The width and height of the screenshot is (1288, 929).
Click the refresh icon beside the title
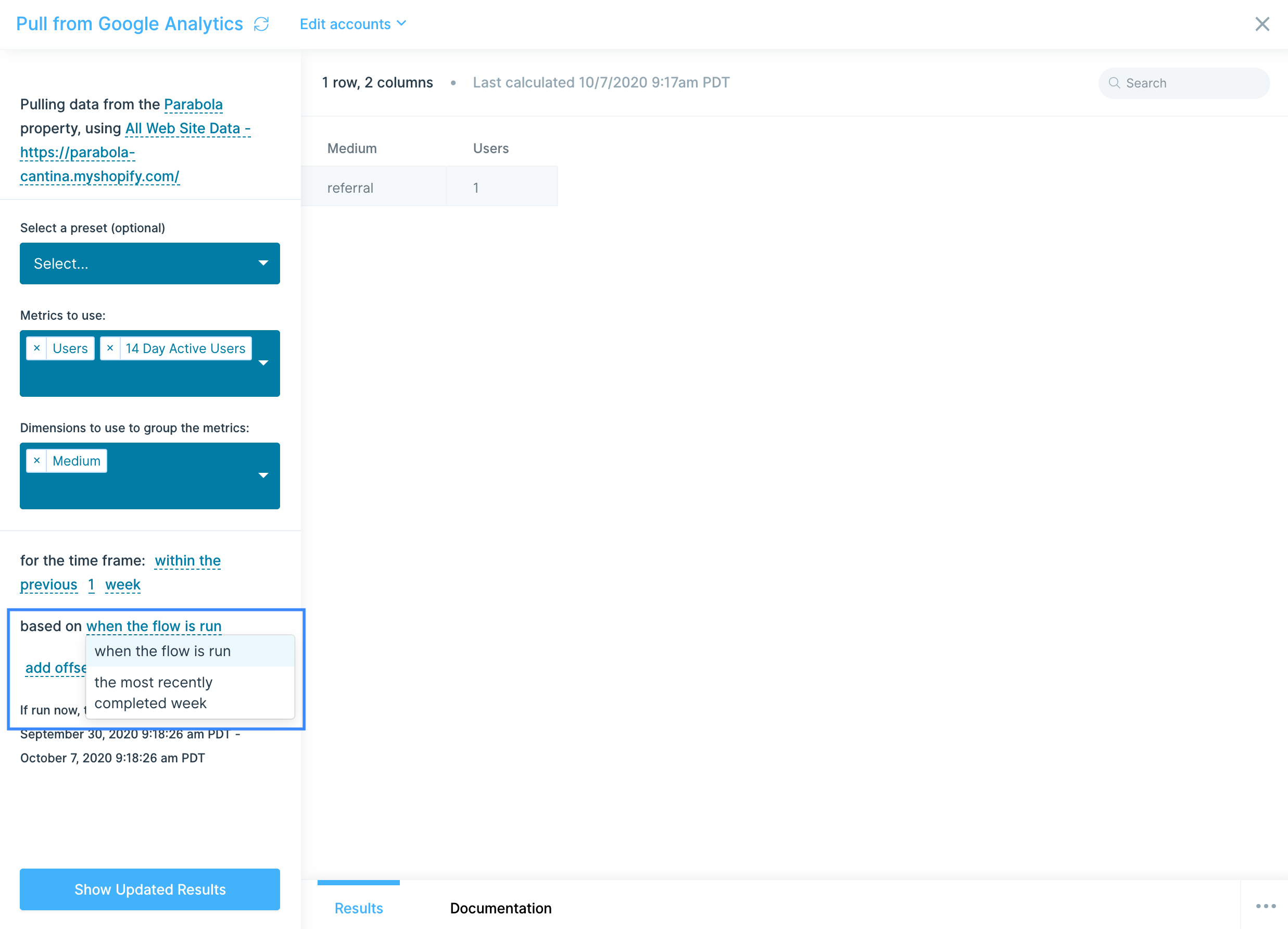(261, 24)
